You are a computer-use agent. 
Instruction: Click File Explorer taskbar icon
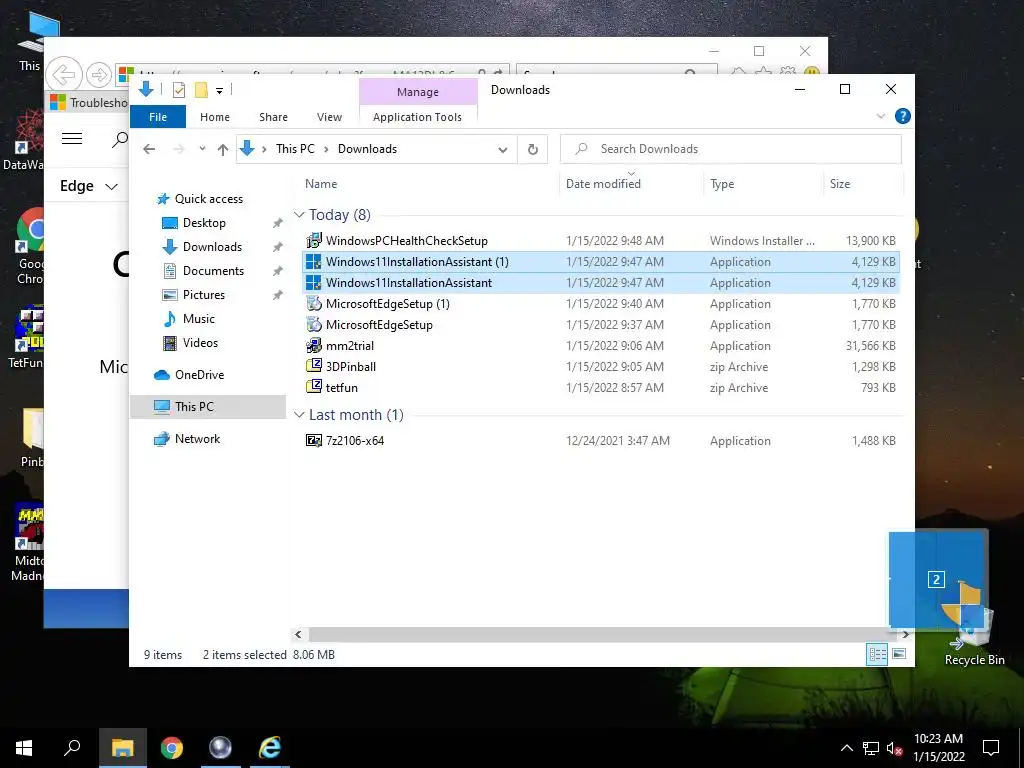(x=123, y=748)
